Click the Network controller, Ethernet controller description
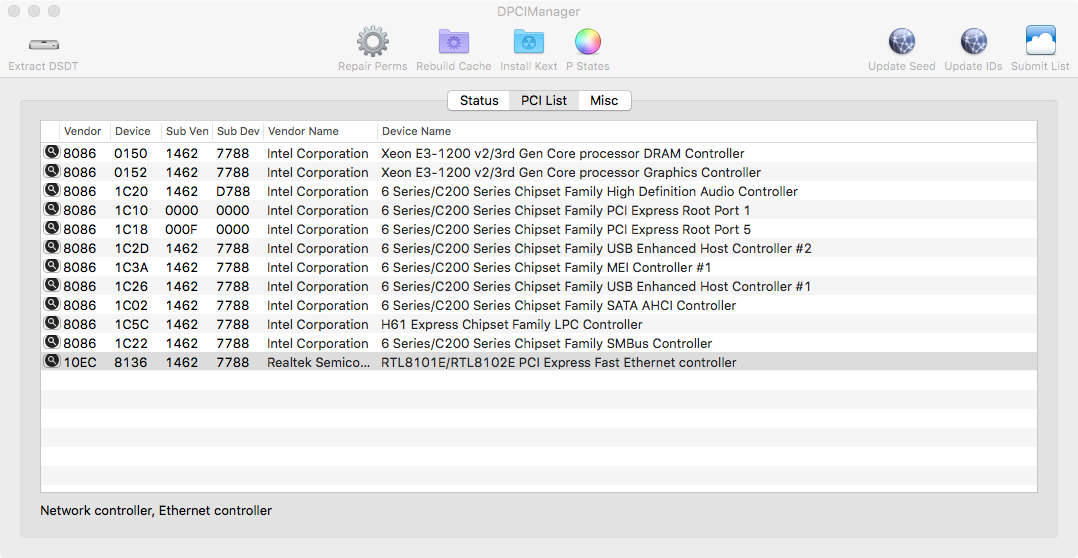 (x=156, y=511)
